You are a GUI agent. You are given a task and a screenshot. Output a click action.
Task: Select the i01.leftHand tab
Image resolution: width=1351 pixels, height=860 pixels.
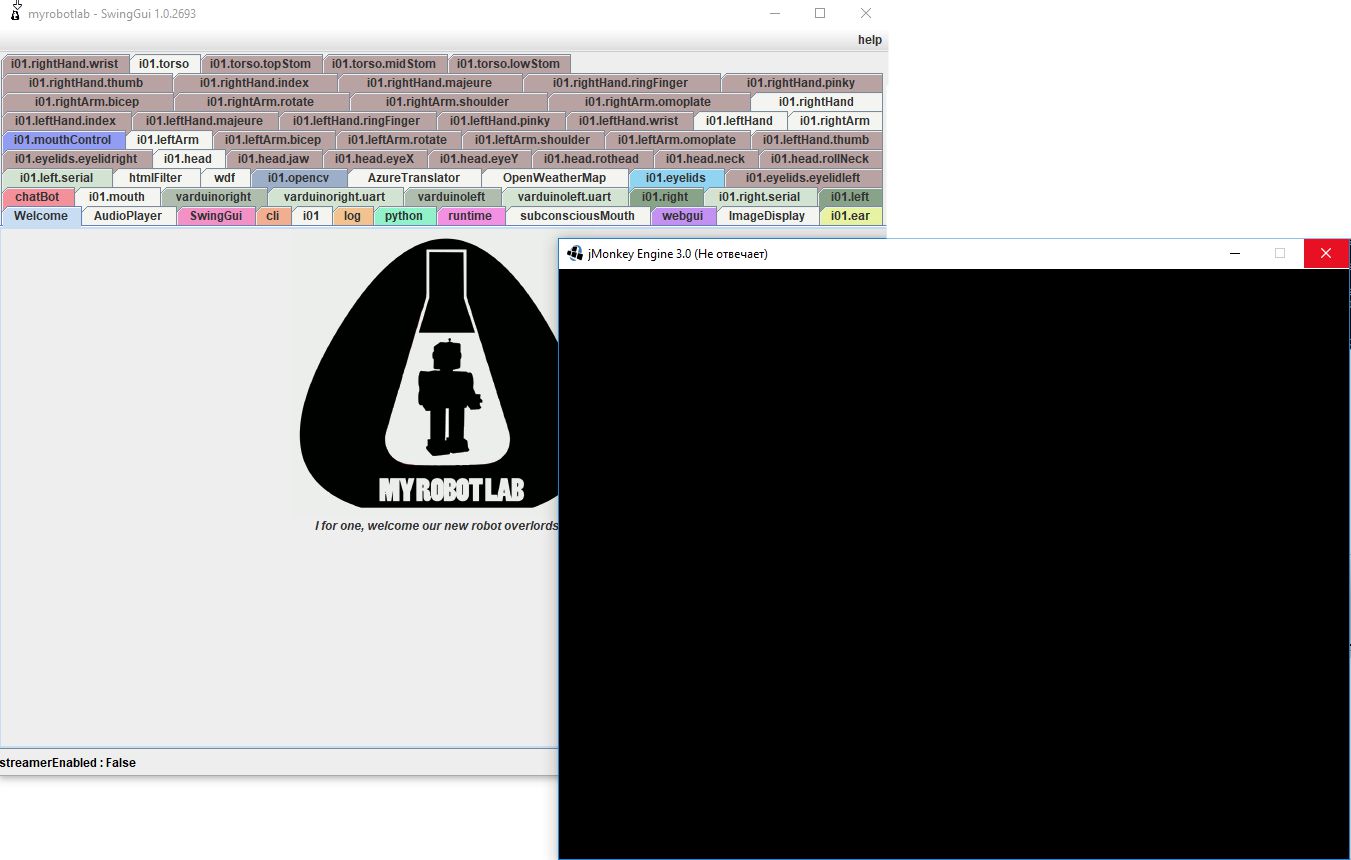[739, 121]
